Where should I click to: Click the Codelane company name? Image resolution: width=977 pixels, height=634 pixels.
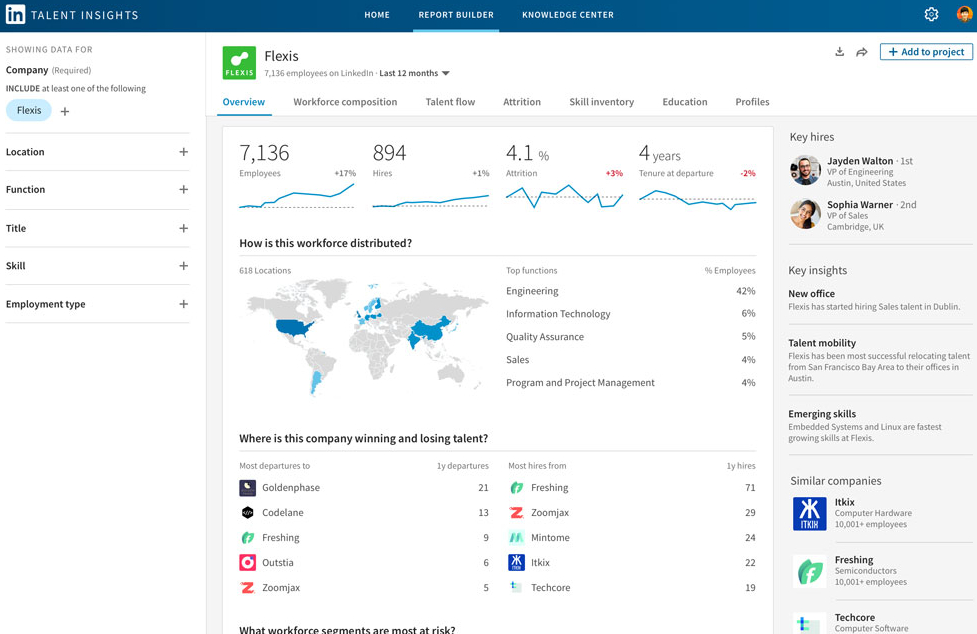pyautogui.click(x=283, y=513)
